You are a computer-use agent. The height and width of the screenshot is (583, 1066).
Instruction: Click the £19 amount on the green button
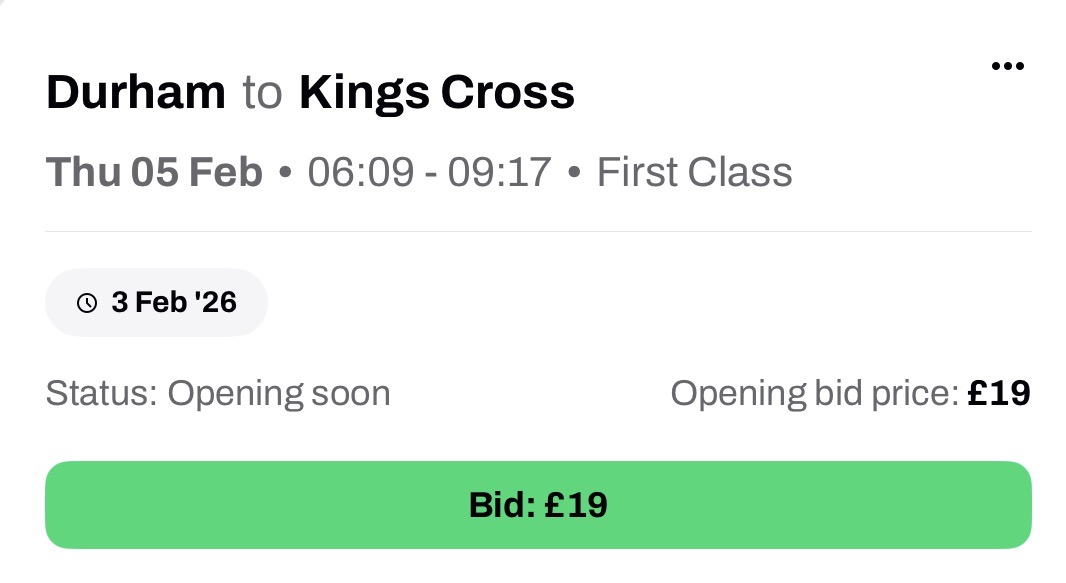pyautogui.click(x=575, y=505)
